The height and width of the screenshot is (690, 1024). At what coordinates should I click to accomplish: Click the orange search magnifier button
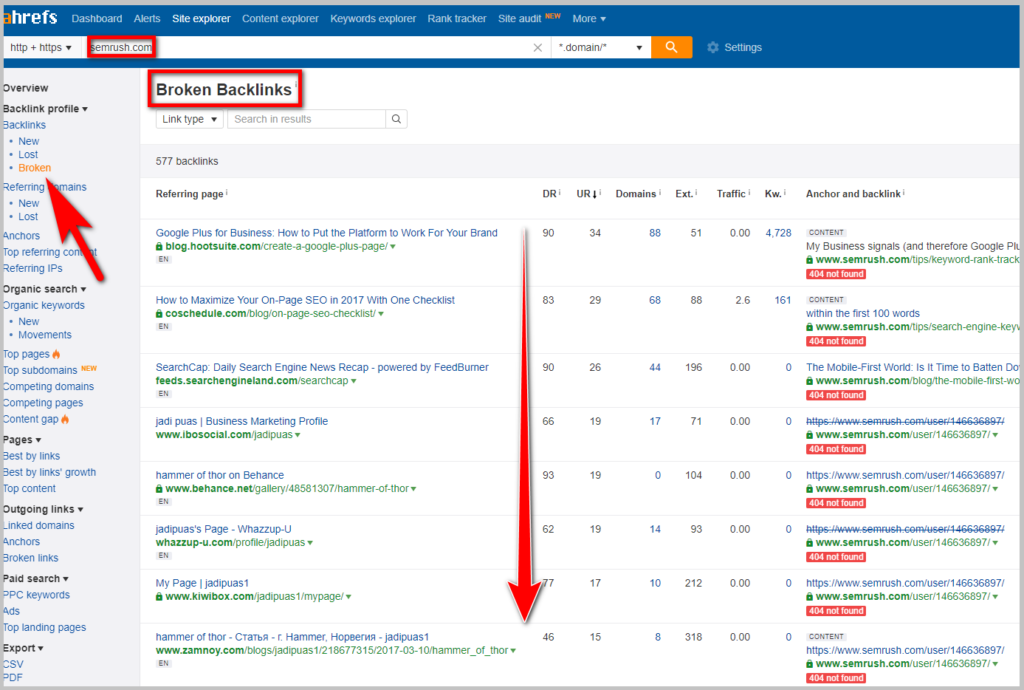tap(671, 47)
